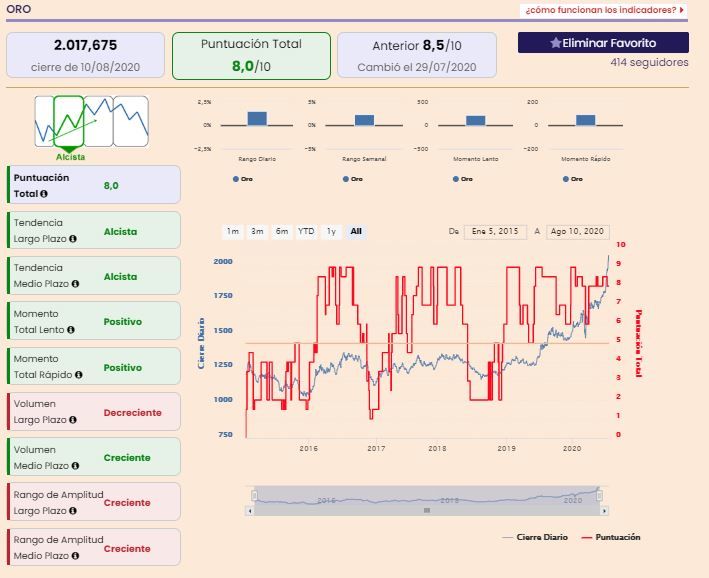Click the start date field Ene 5, 2015
This screenshot has height=578, width=709.
pyautogui.click(x=495, y=232)
